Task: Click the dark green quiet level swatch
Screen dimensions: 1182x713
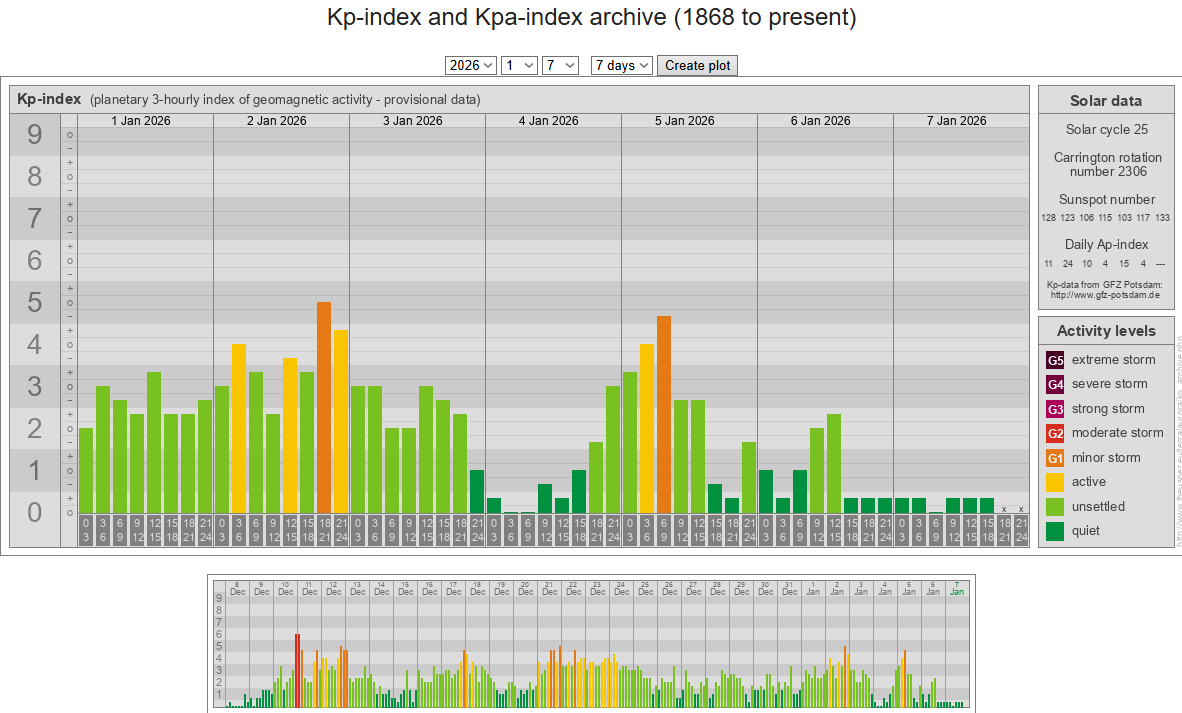Action: 1055,531
